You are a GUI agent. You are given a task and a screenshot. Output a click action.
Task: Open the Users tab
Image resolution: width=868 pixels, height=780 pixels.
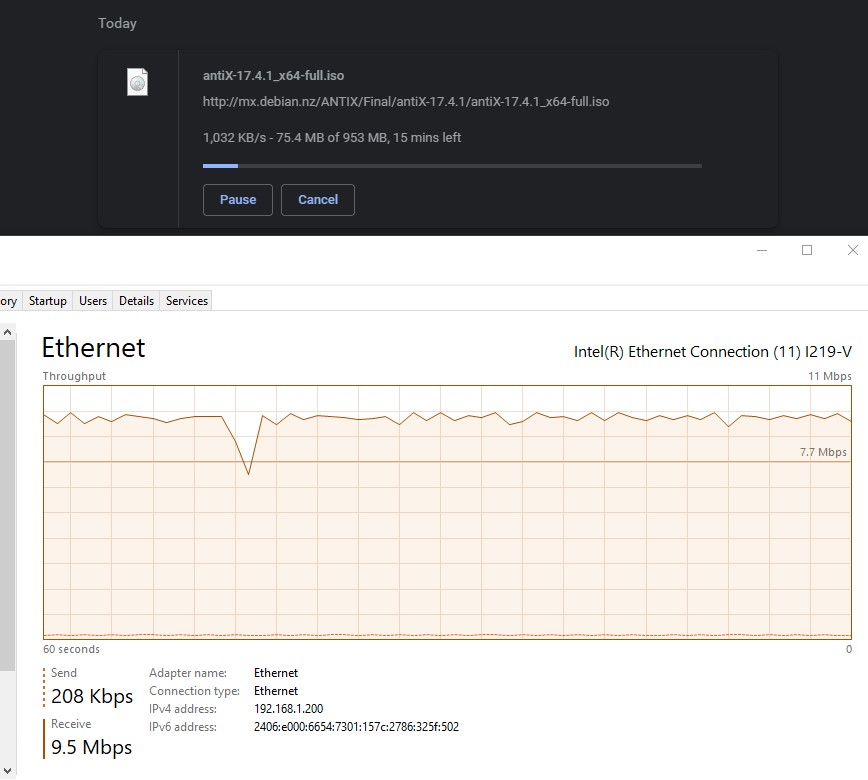pyautogui.click(x=93, y=301)
